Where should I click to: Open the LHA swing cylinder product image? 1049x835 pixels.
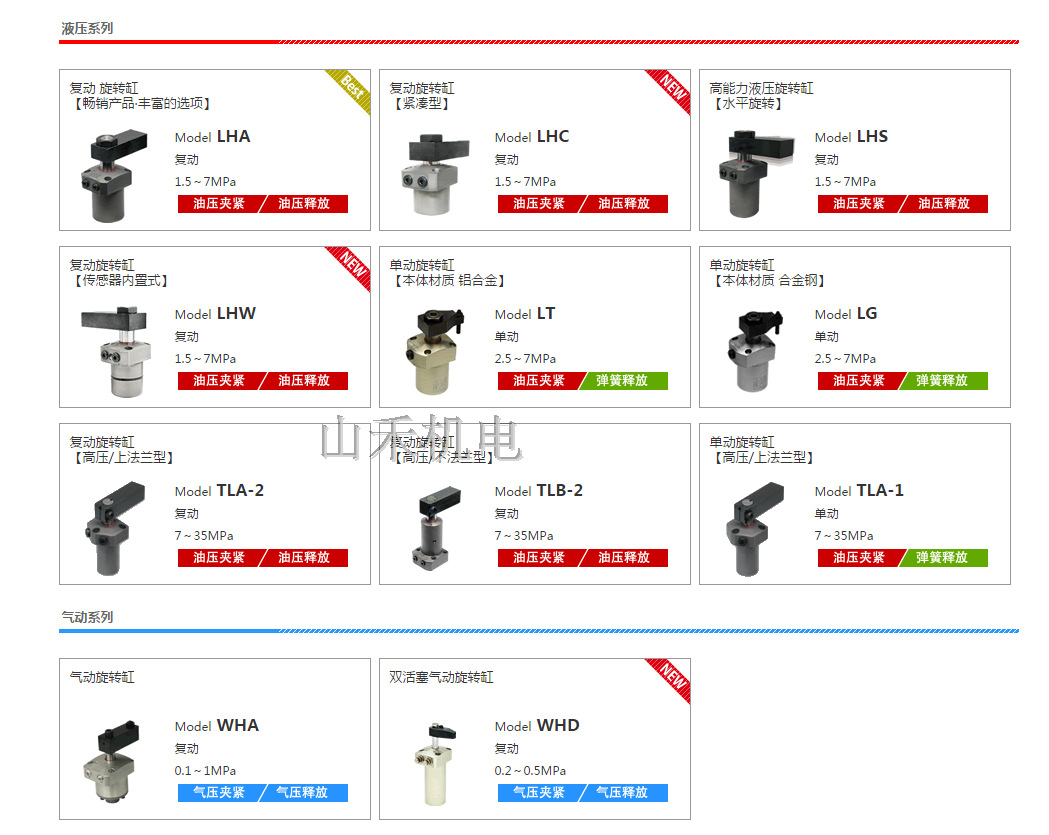click(x=114, y=176)
